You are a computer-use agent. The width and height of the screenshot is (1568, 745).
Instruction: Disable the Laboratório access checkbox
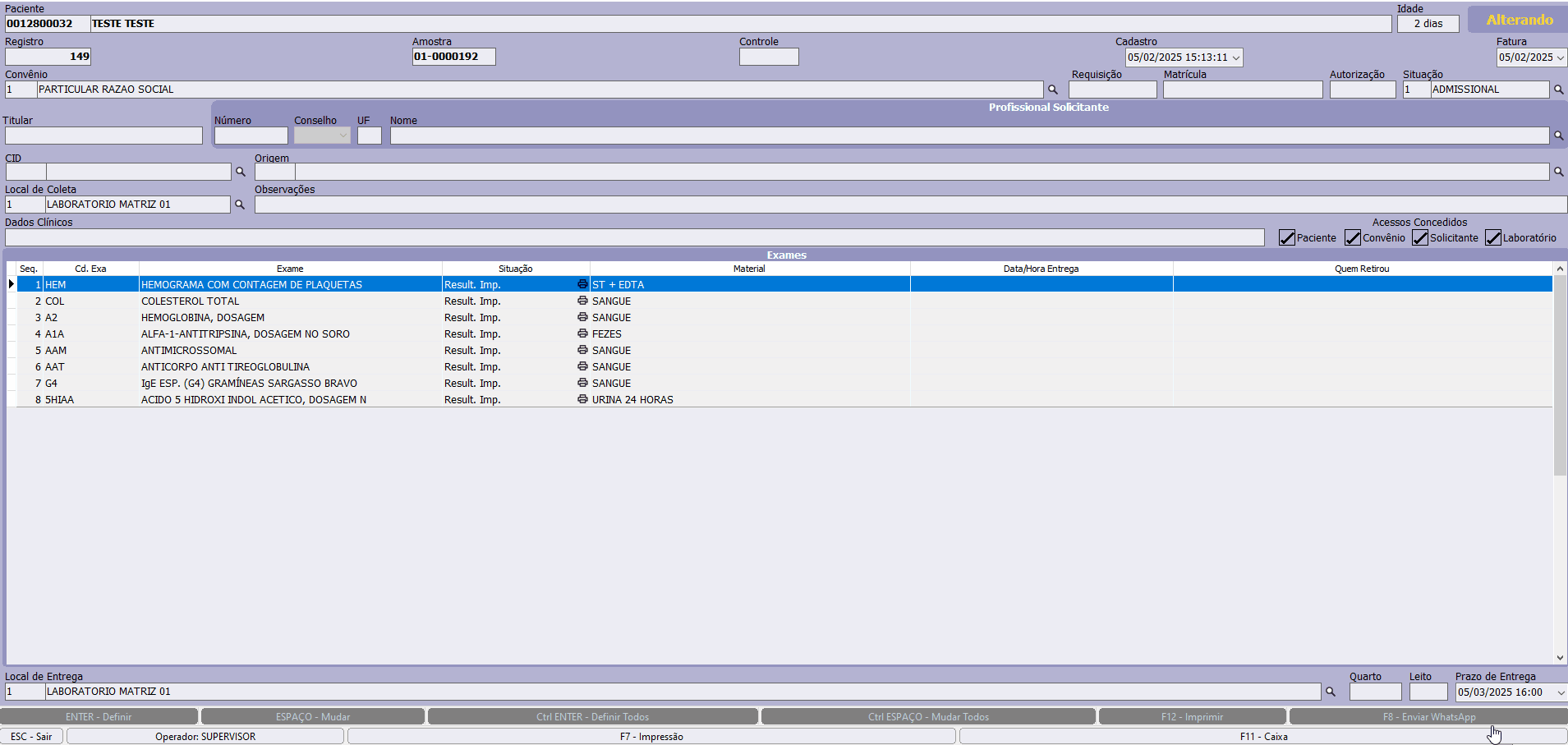click(1493, 238)
